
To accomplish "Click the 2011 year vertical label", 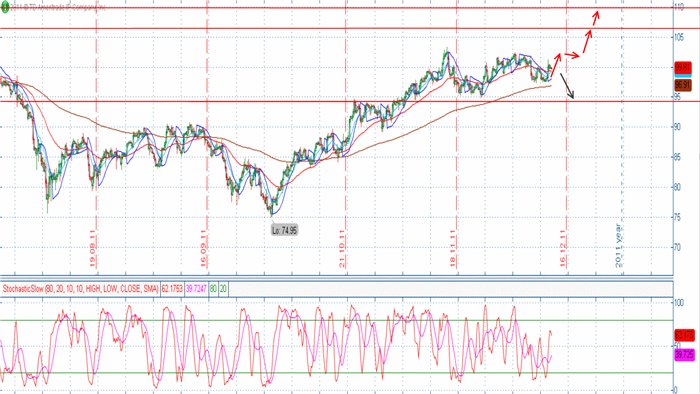I will (619, 246).
